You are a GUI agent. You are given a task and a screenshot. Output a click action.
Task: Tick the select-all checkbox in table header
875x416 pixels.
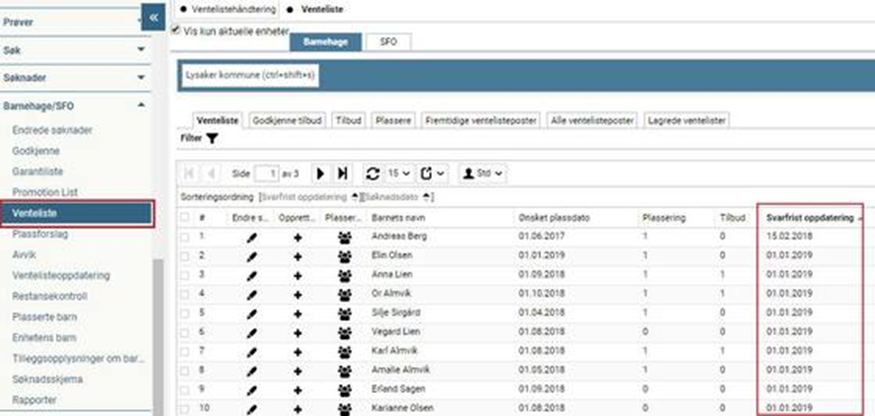tap(184, 217)
